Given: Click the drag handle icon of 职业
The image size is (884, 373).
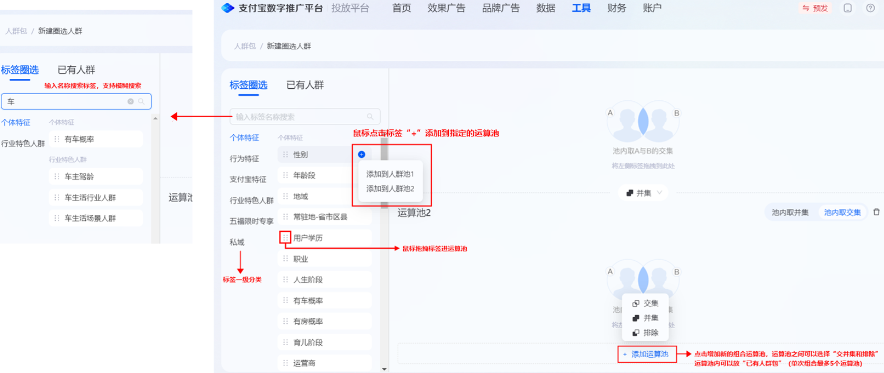Looking at the screenshot, I should coord(285,259).
